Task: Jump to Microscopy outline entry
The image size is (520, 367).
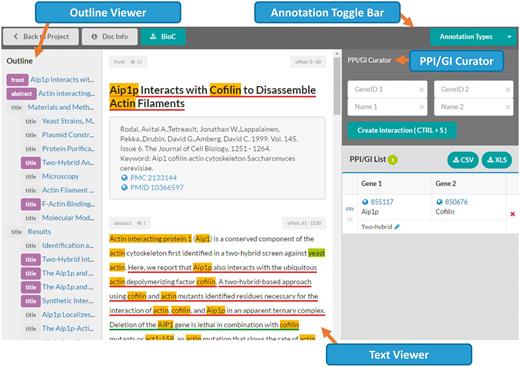Action: [60, 176]
